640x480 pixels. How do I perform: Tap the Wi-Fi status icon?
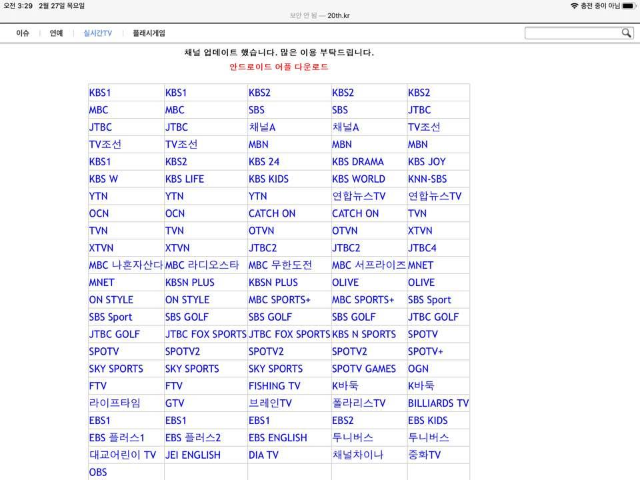click(574, 6)
